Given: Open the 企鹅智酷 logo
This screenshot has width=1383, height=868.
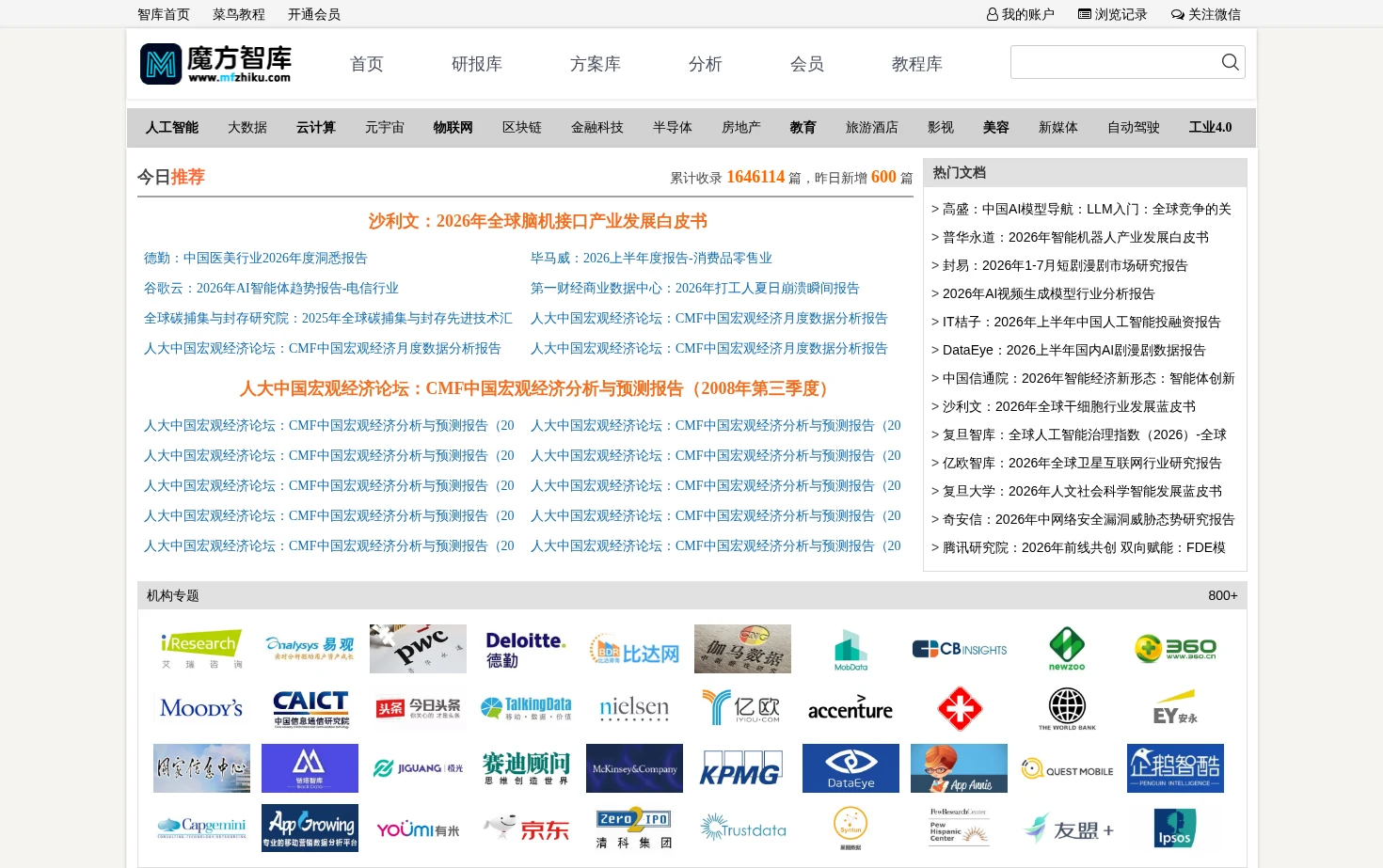Looking at the screenshot, I should tap(1175, 768).
